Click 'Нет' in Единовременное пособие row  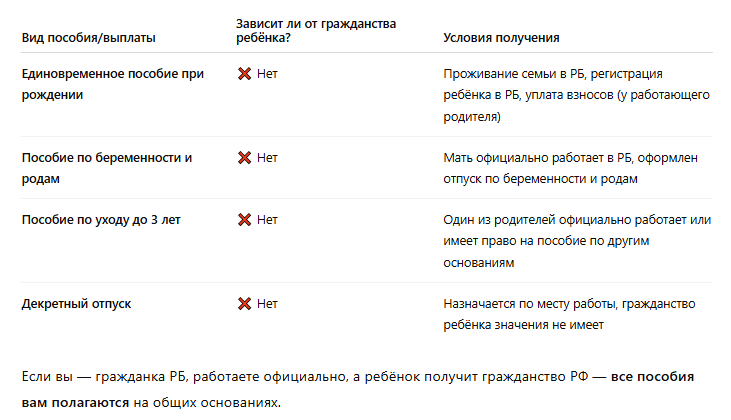click(x=267, y=74)
